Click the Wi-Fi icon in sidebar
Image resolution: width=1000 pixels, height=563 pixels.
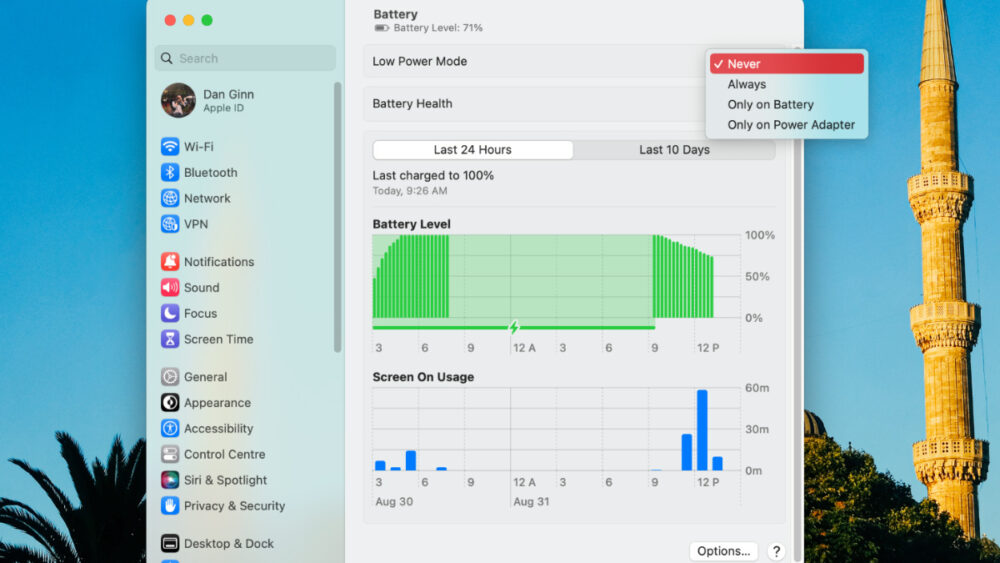click(x=170, y=147)
